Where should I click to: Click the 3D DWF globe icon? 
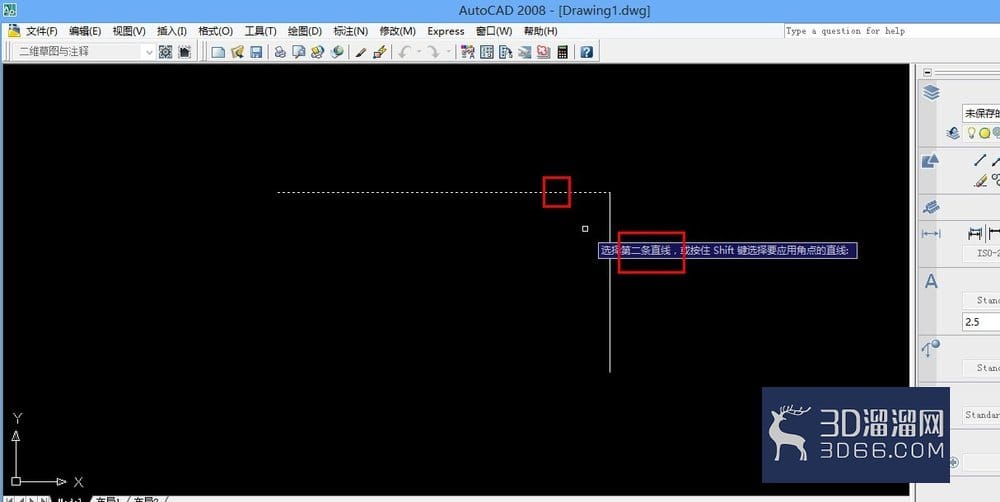pyautogui.click(x=336, y=52)
